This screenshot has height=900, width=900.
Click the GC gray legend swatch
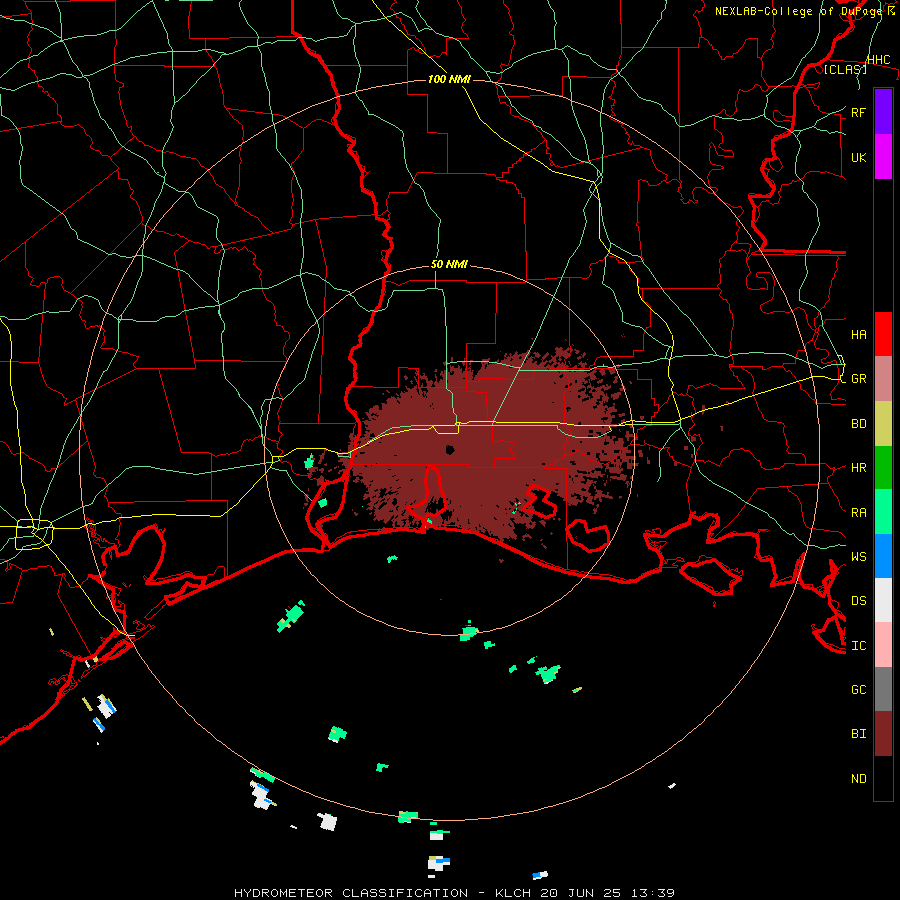coord(883,689)
